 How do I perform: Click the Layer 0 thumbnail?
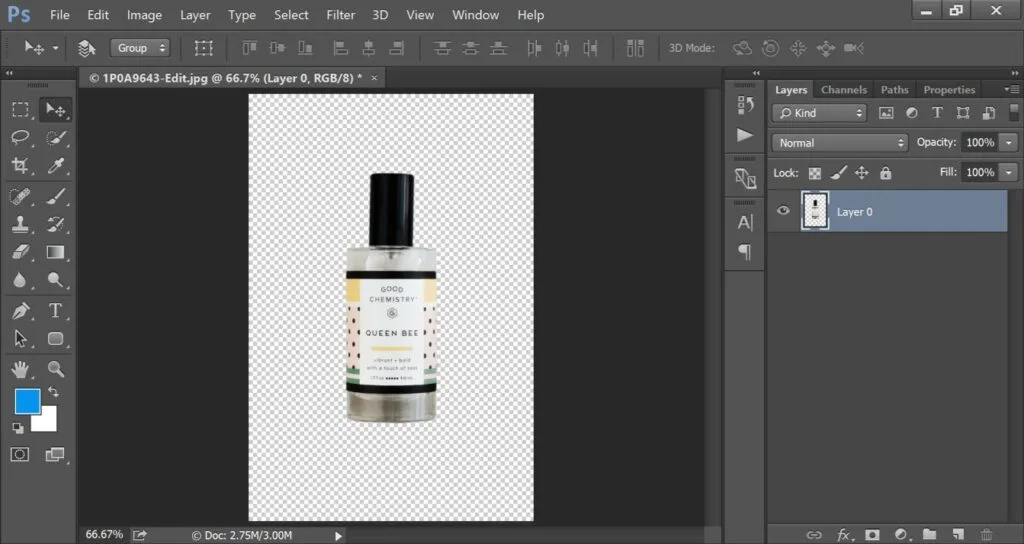click(x=815, y=211)
